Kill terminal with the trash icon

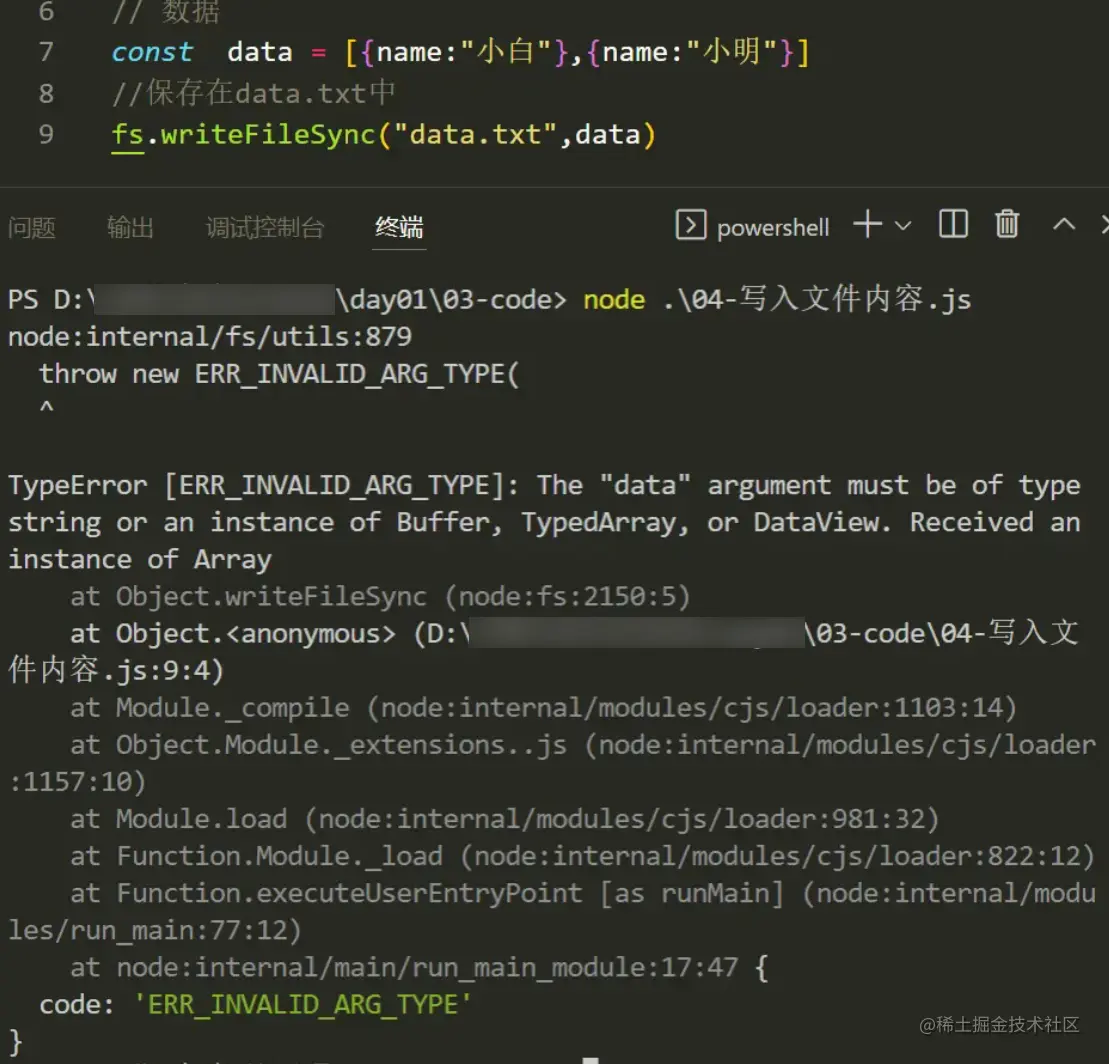tap(1006, 225)
